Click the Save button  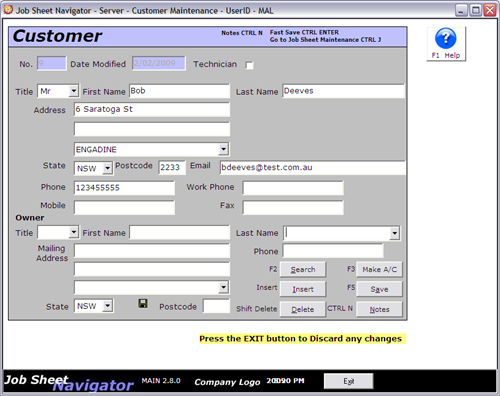379,289
